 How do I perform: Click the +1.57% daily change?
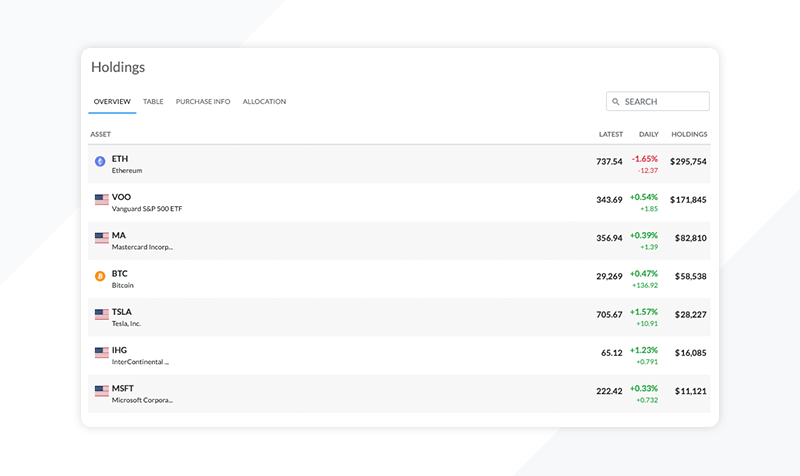tap(644, 312)
